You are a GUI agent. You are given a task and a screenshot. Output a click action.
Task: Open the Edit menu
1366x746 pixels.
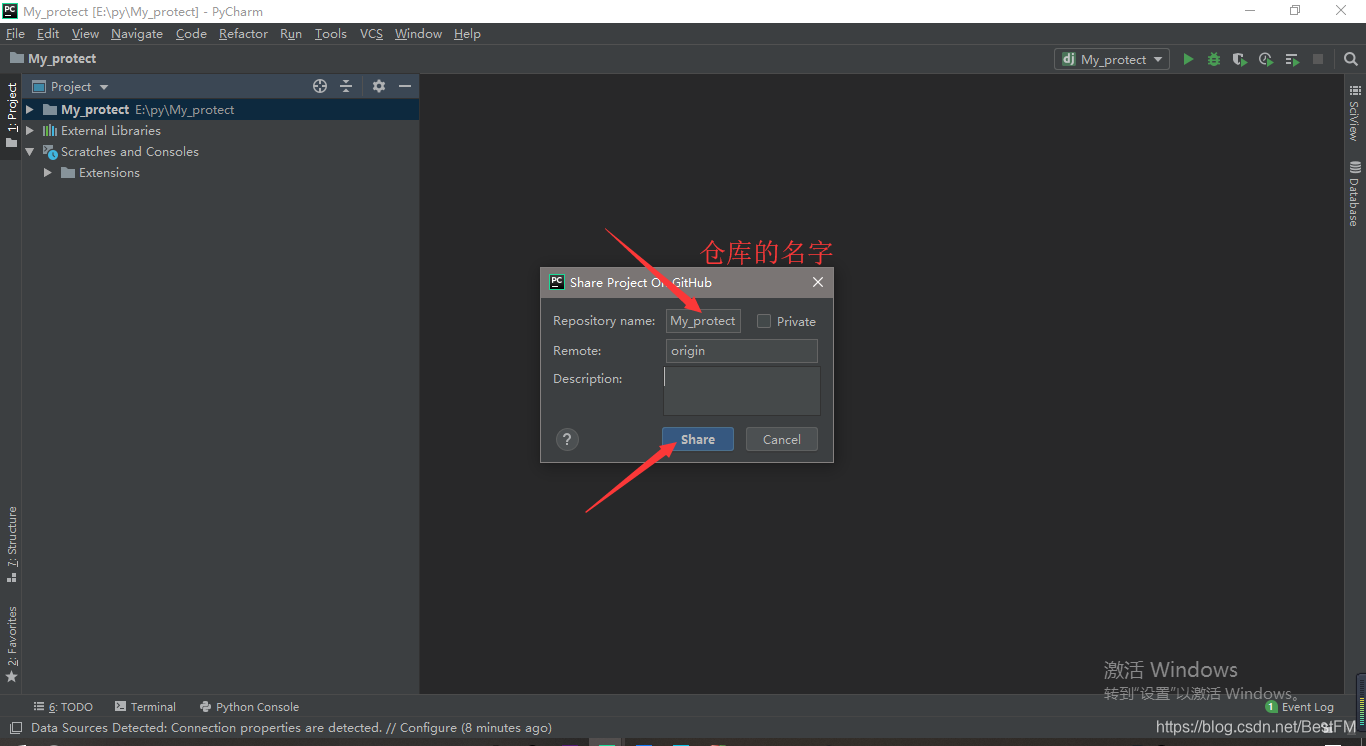(48, 34)
